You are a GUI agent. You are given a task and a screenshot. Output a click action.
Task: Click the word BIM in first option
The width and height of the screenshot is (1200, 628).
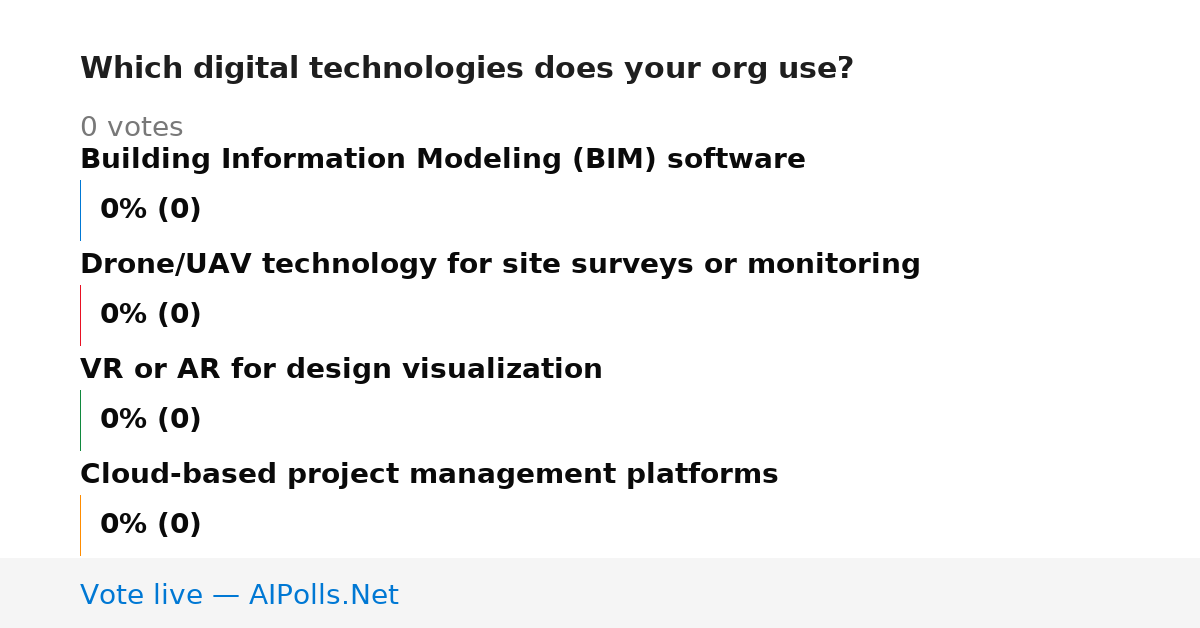[614, 160]
